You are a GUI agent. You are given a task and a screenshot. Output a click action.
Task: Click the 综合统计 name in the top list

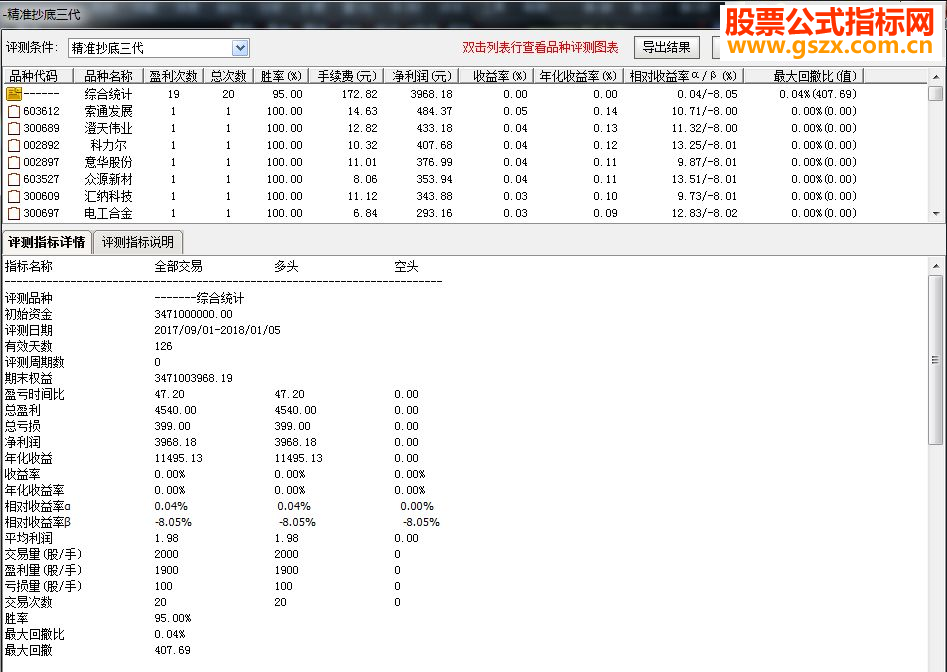pyautogui.click(x=108, y=94)
